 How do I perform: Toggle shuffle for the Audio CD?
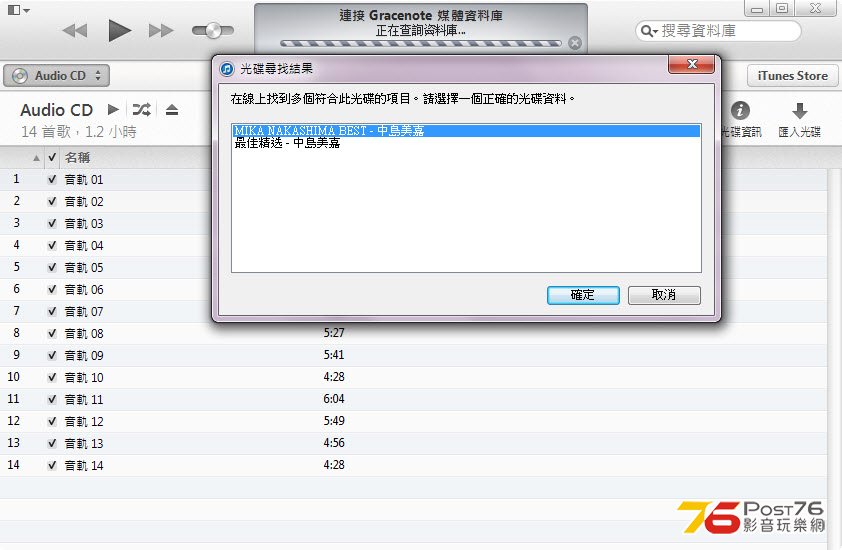pyautogui.click(x=142, y=110)
